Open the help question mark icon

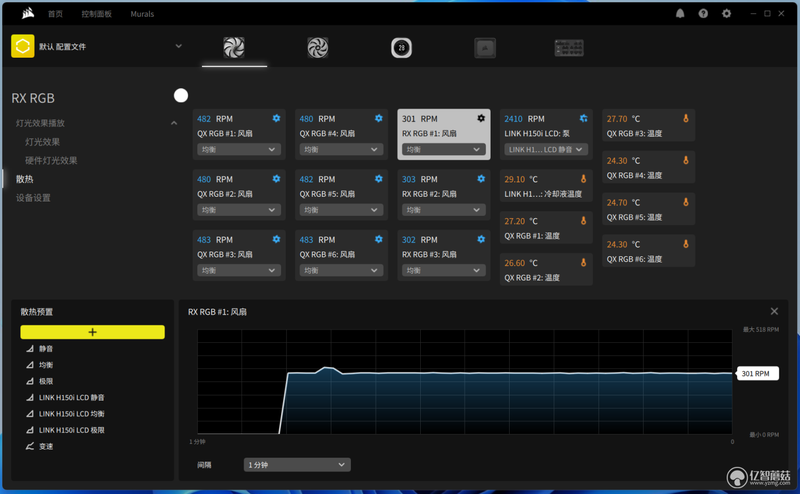(x=703, y=14)
